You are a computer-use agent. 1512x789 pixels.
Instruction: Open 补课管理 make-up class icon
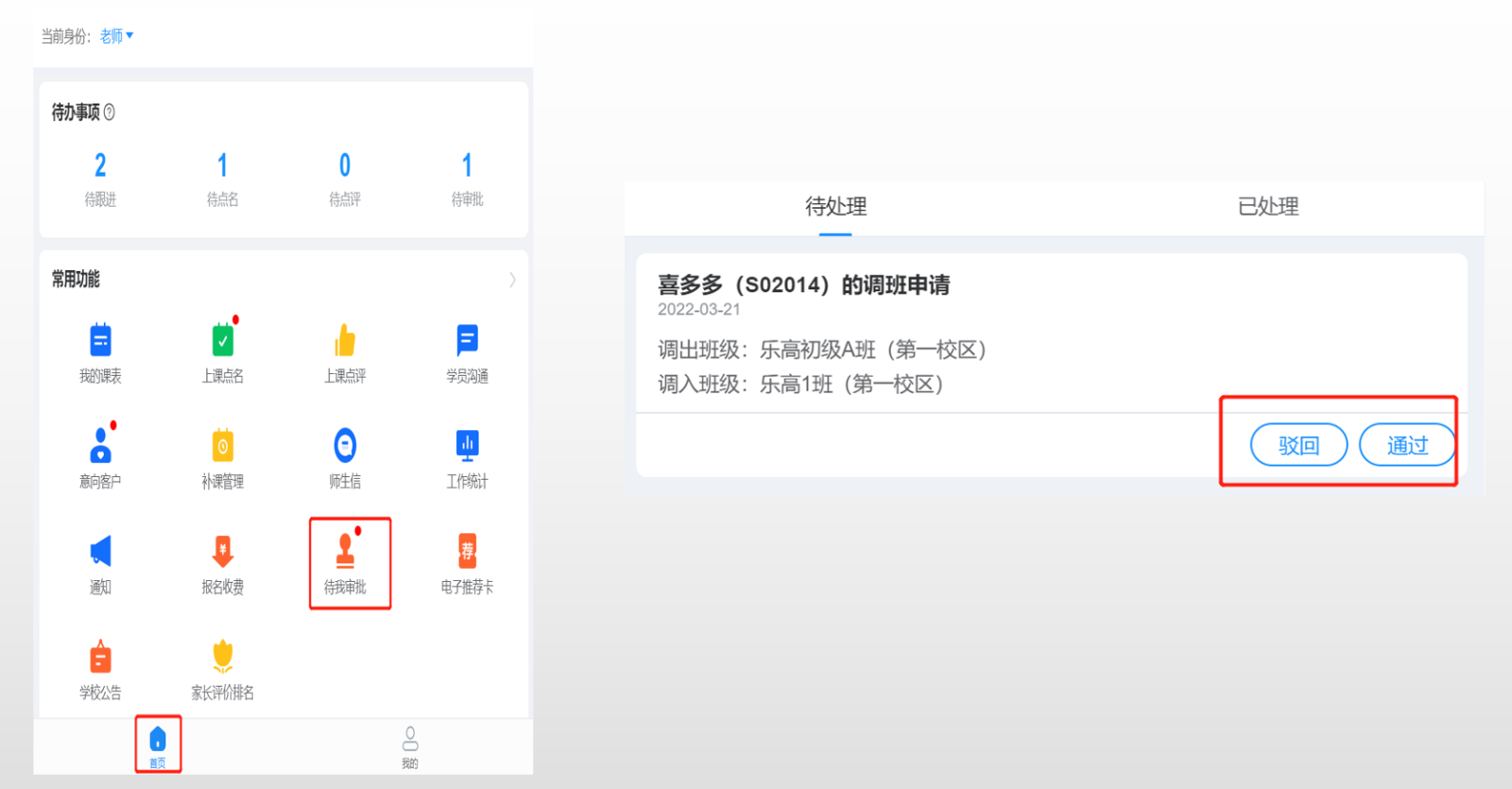[223, 445]
